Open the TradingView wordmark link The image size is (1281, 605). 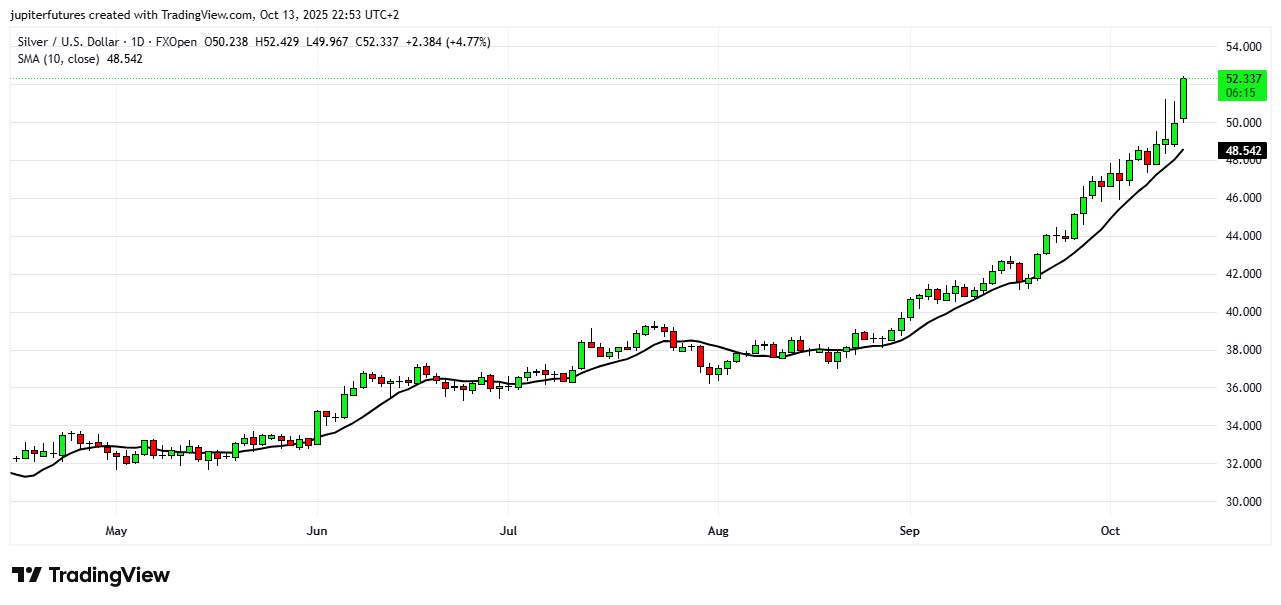(108, 575)
